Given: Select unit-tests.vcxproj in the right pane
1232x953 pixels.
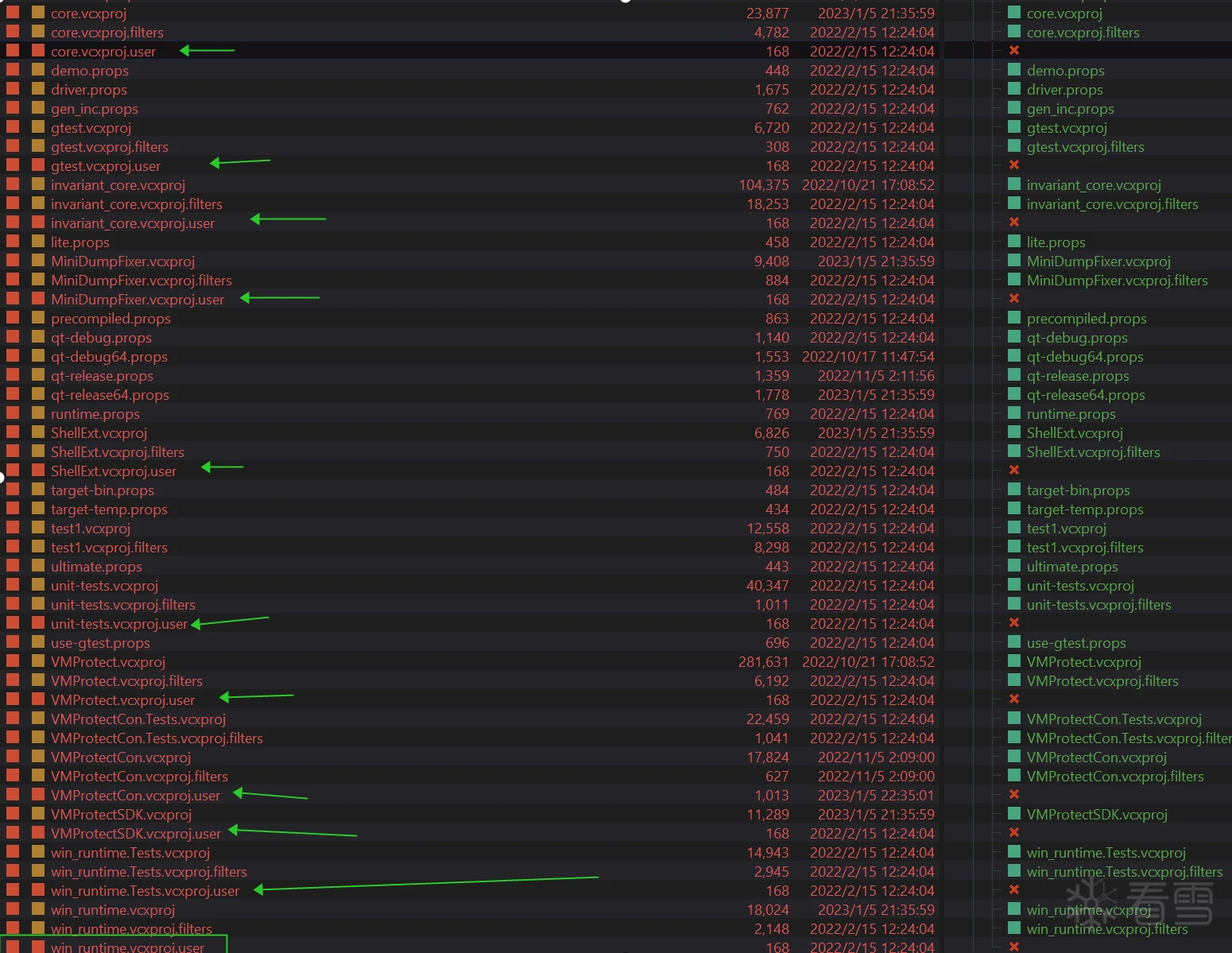Looking at the screenshot, I should (1080, 586).
